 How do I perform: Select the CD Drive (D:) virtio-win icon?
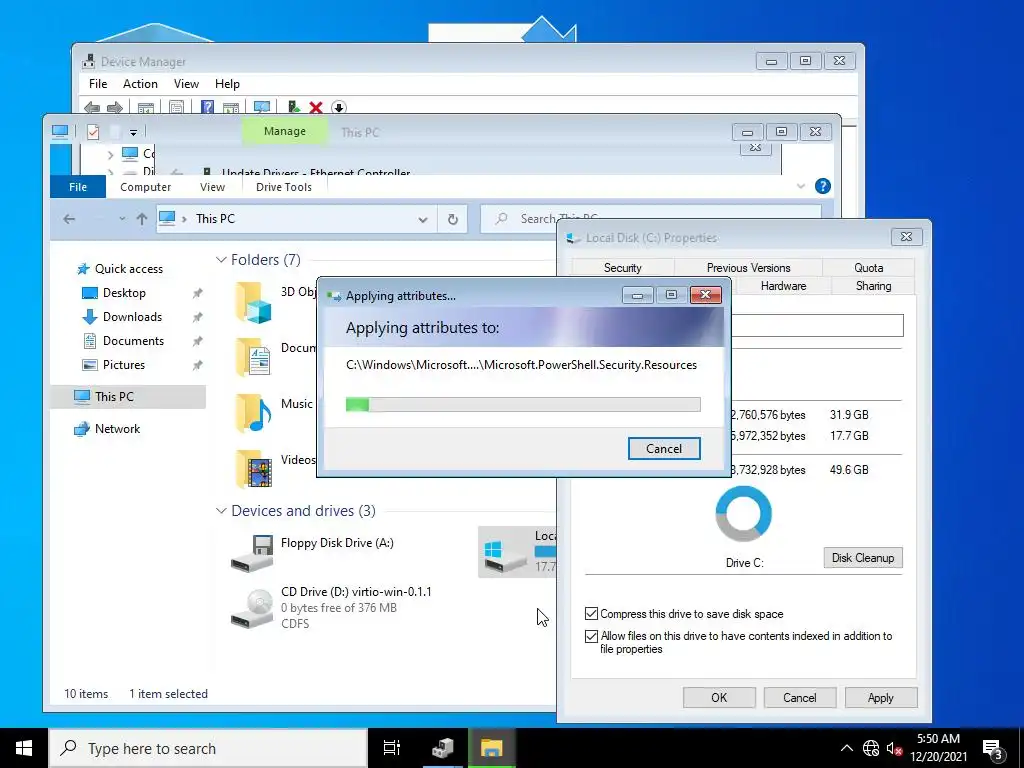click(x=253, y=609)
